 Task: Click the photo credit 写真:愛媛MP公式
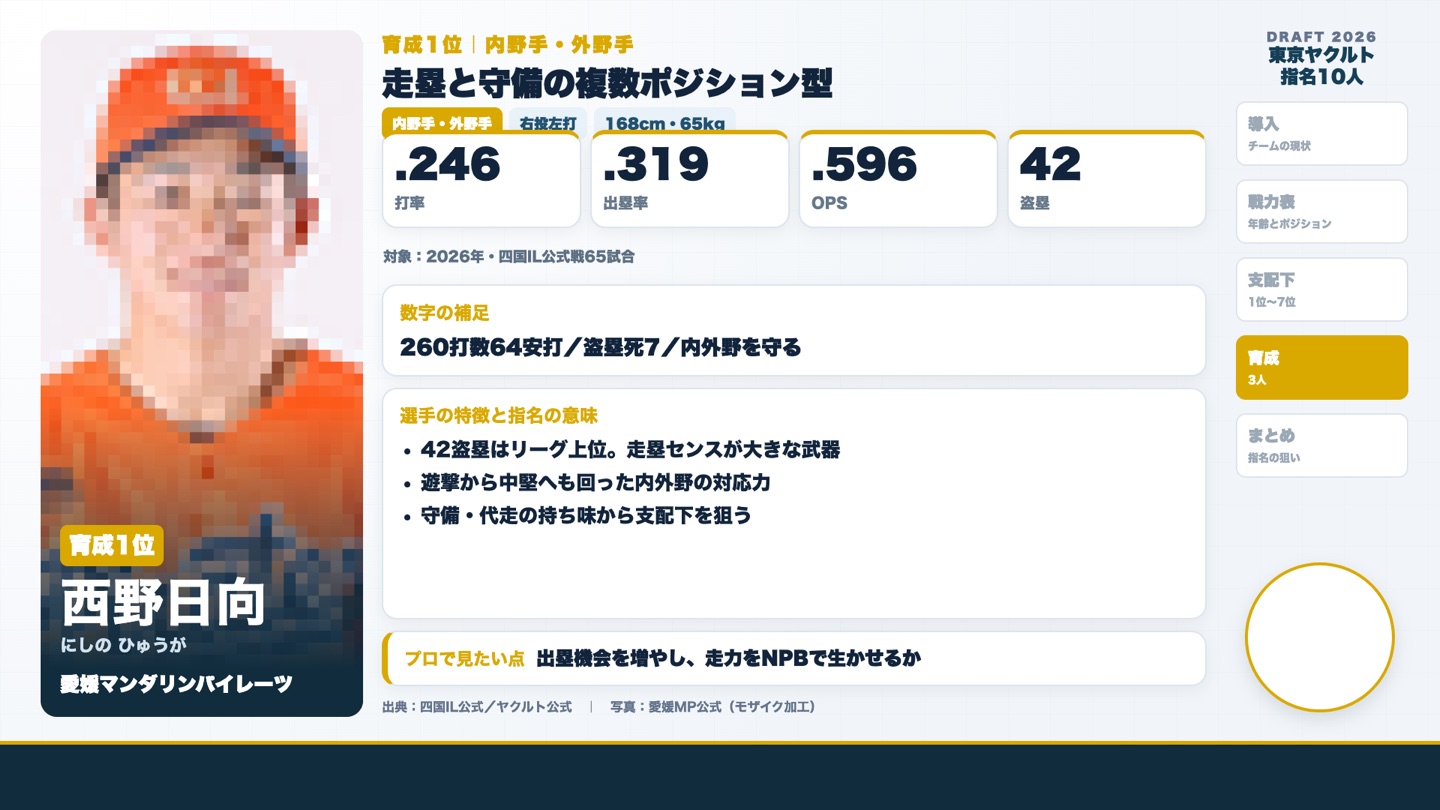(713, 707)
